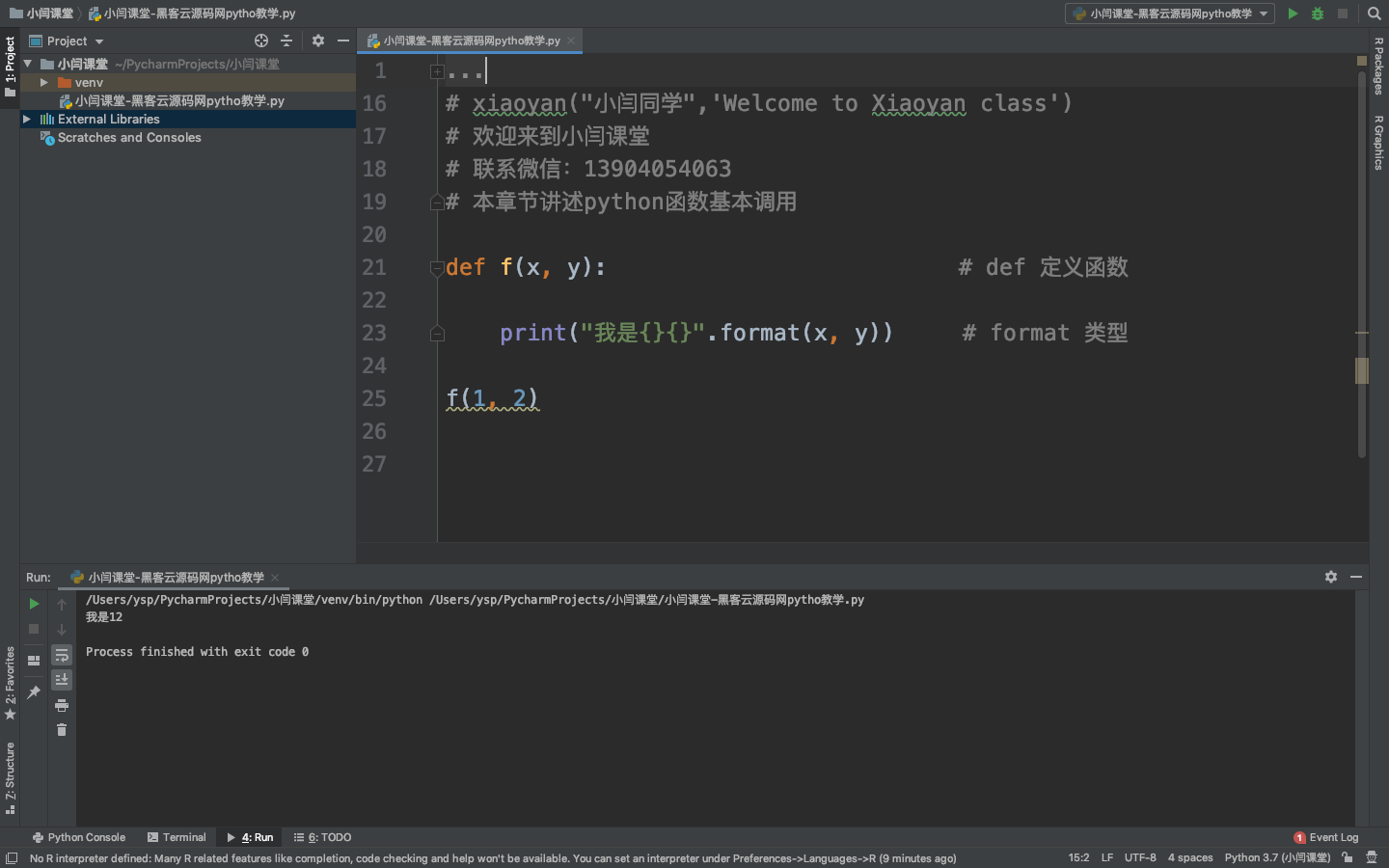Switch to Python Console tab
This screenshot has height=868, width=1389.
click(x=79, y=837)
